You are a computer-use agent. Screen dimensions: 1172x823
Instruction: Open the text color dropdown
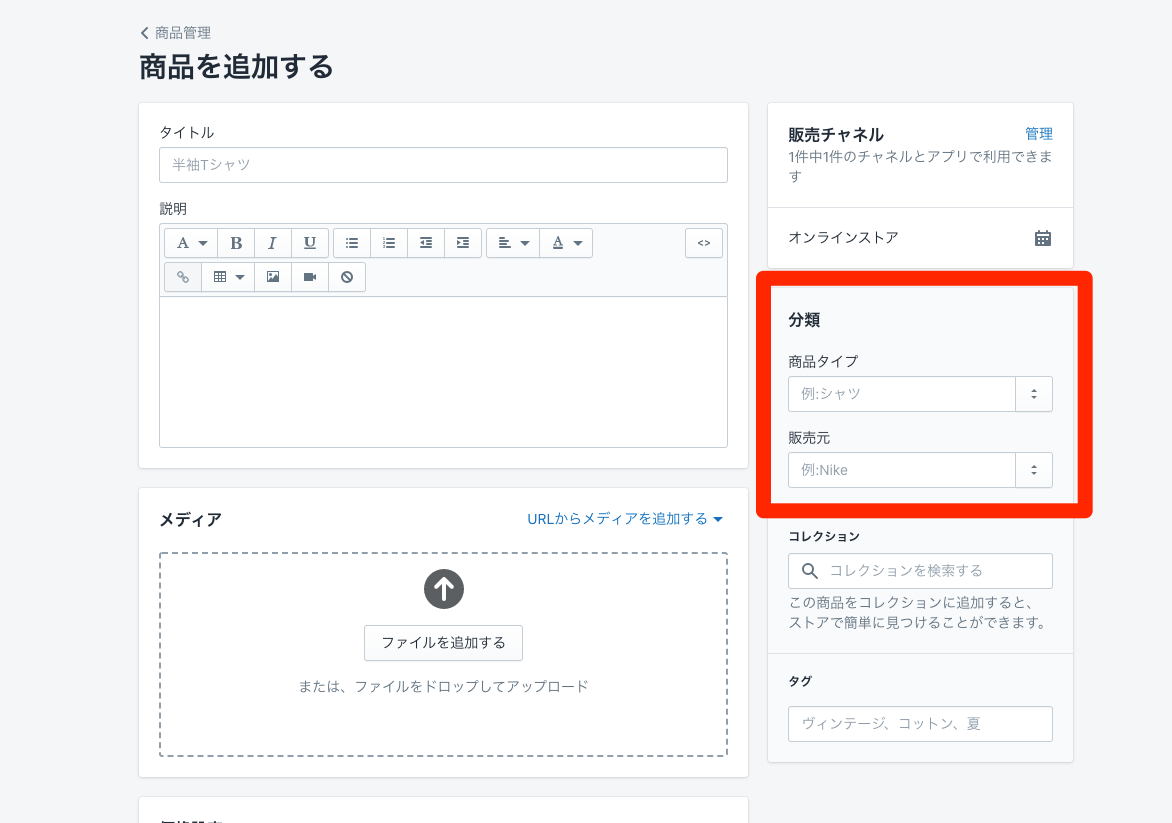coord(566,243)
